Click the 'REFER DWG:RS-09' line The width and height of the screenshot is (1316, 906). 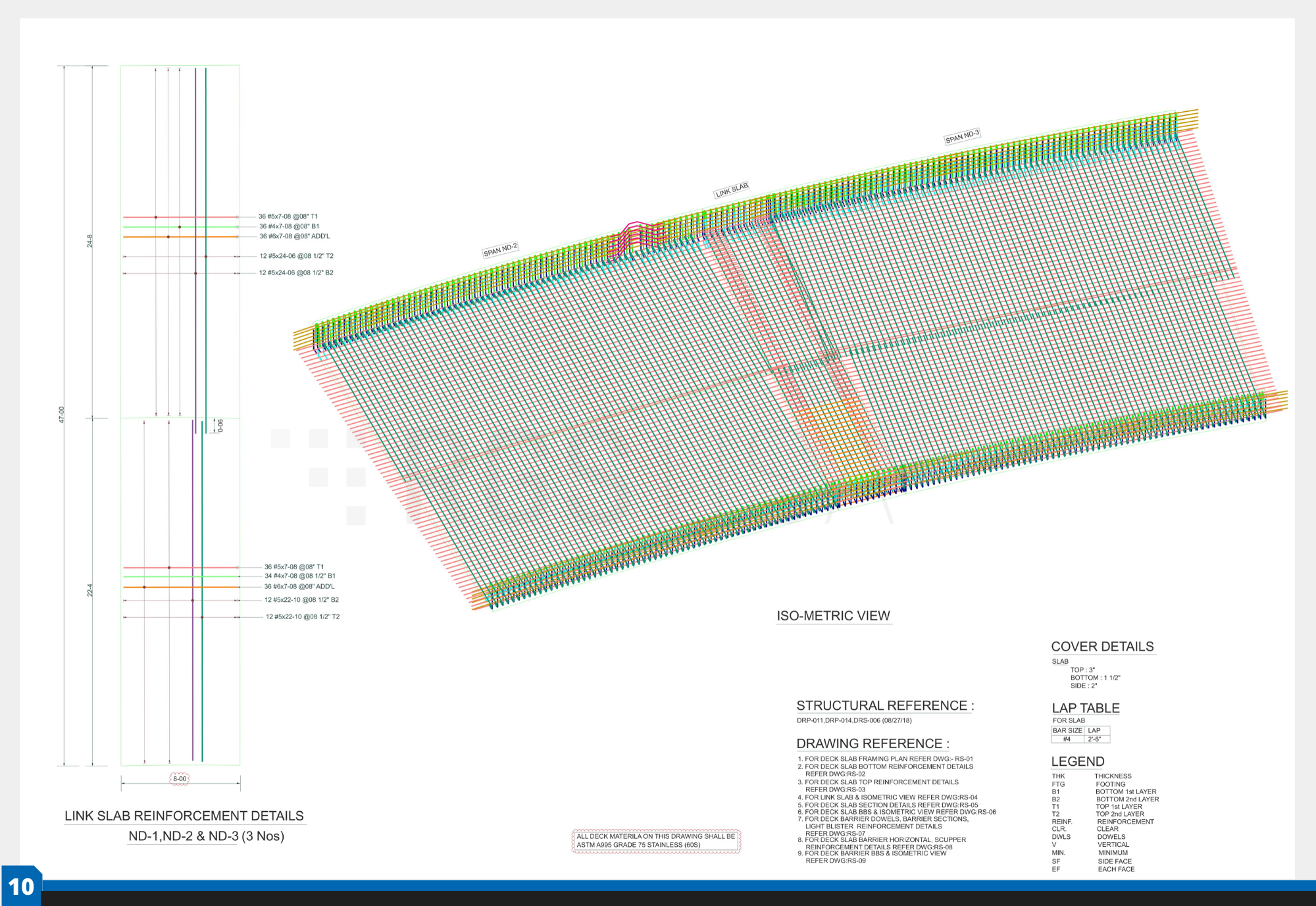click(x=835, y=861)
